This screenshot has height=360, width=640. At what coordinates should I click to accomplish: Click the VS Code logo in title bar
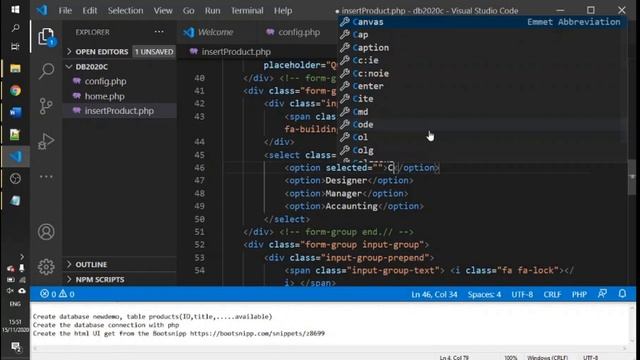(x=42, y=10)
